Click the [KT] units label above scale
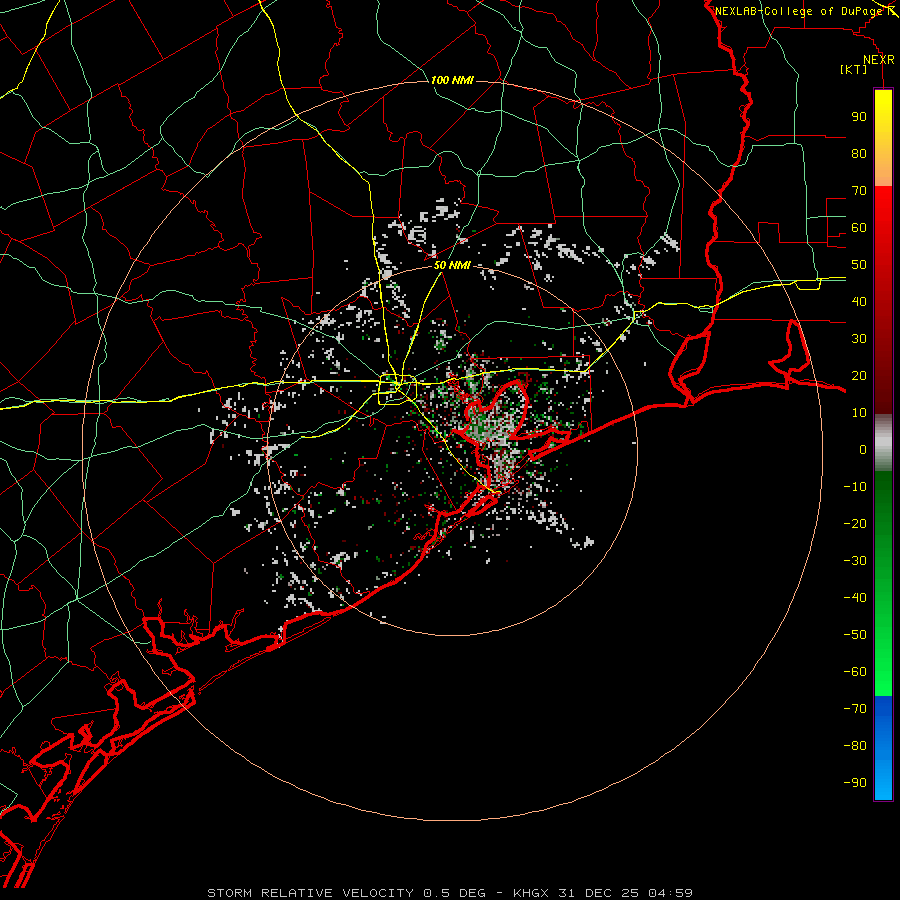Image resolution: width=900 pixels, height=900 pixels. tap(854, 69)
